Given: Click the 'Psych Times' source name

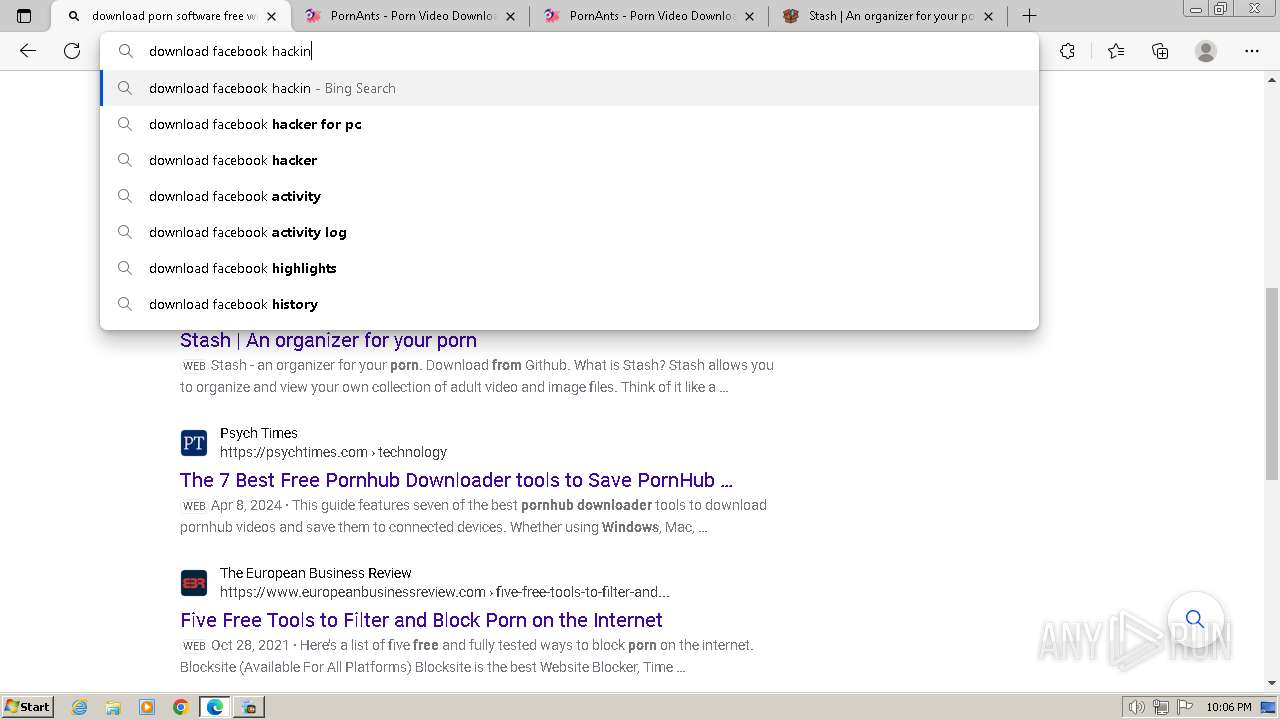Looking at the screenshot, I should [259, 433].
